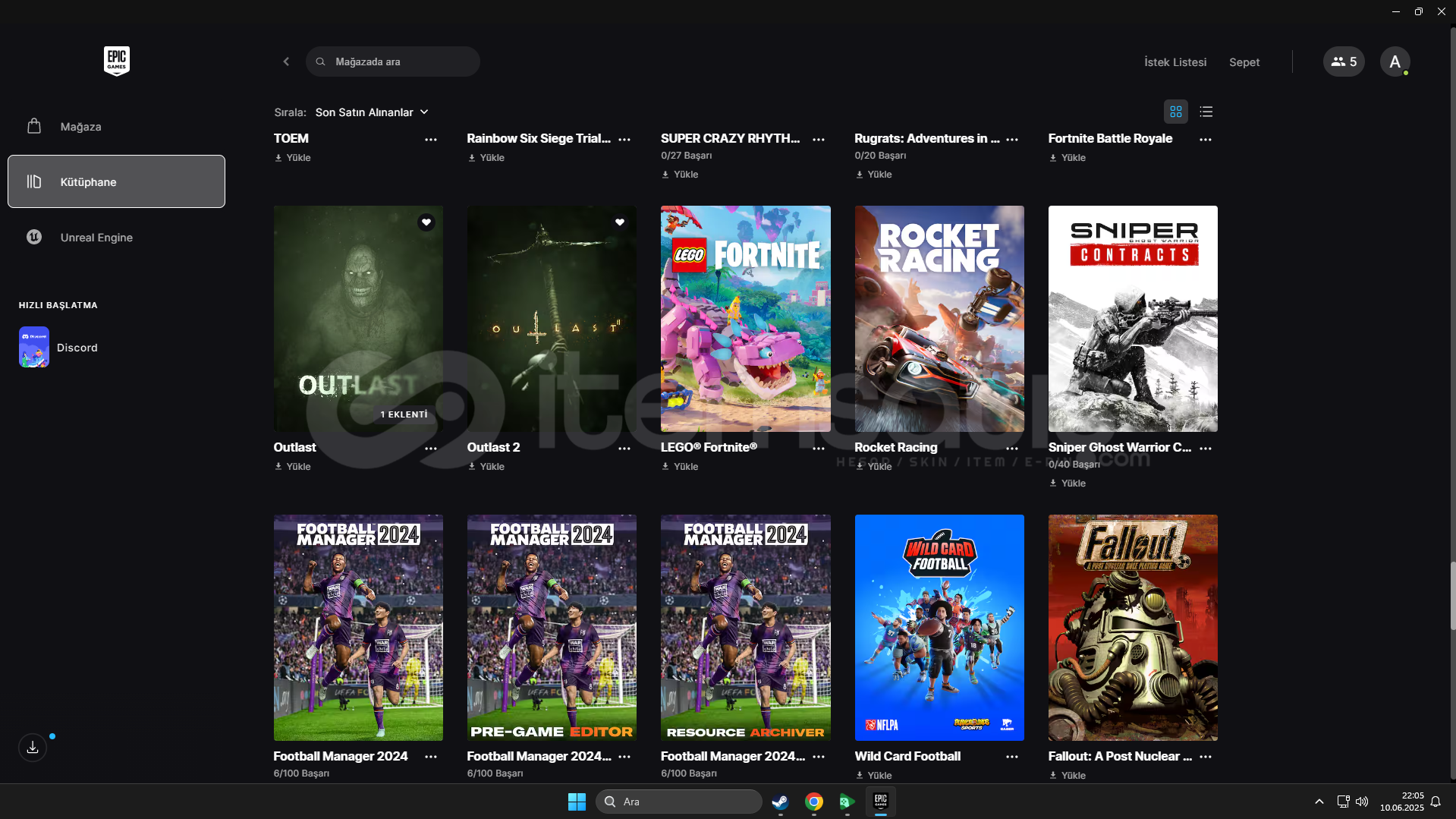Install Outlast 2 via Yükle
The image size is (1456, 819).
[486, 467]
